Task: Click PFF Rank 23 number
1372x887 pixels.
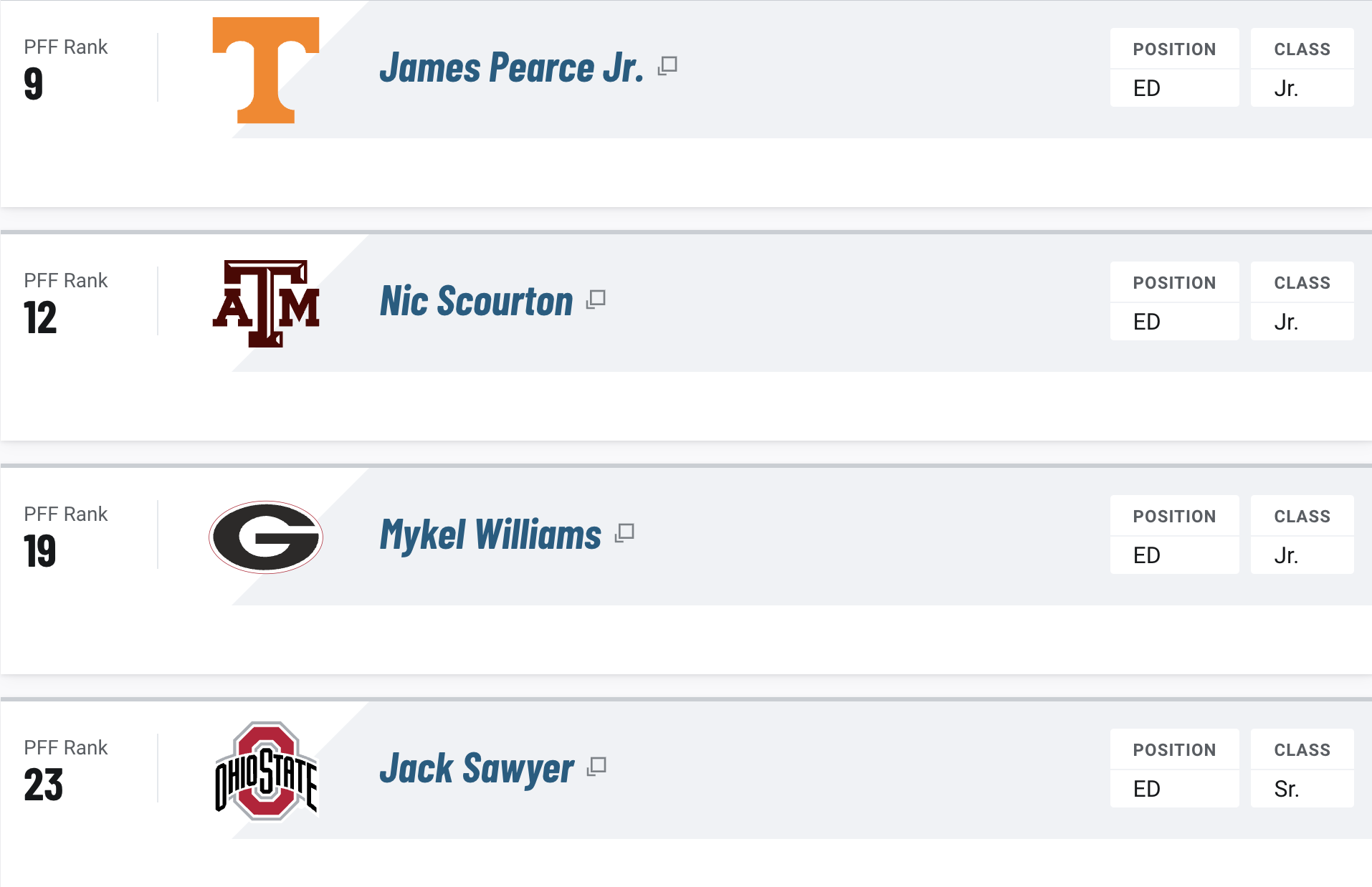Action: [44, 785]
